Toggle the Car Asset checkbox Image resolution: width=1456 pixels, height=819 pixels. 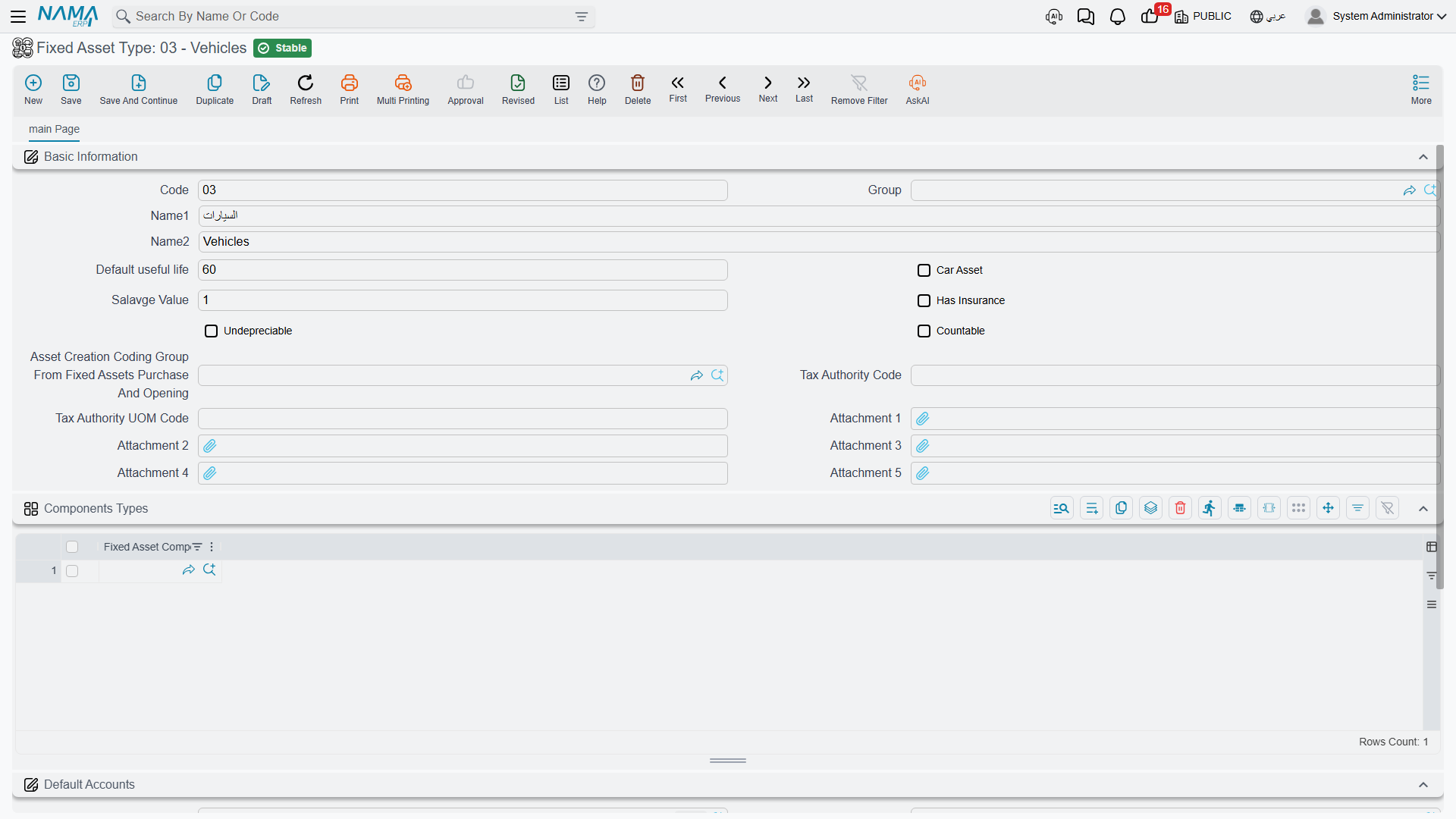click(x=924, y=270)
